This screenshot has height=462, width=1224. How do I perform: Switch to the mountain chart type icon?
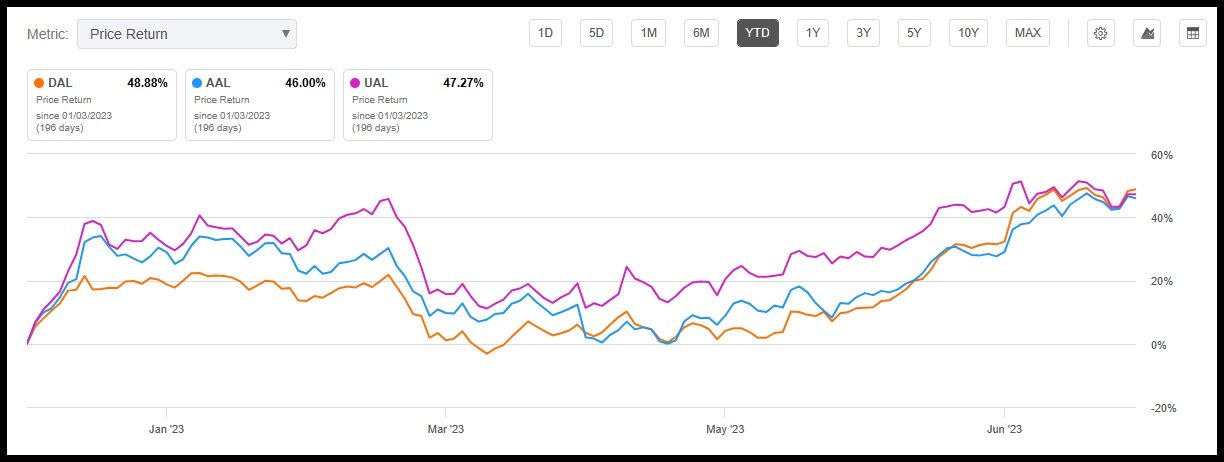coord(1148,33)
